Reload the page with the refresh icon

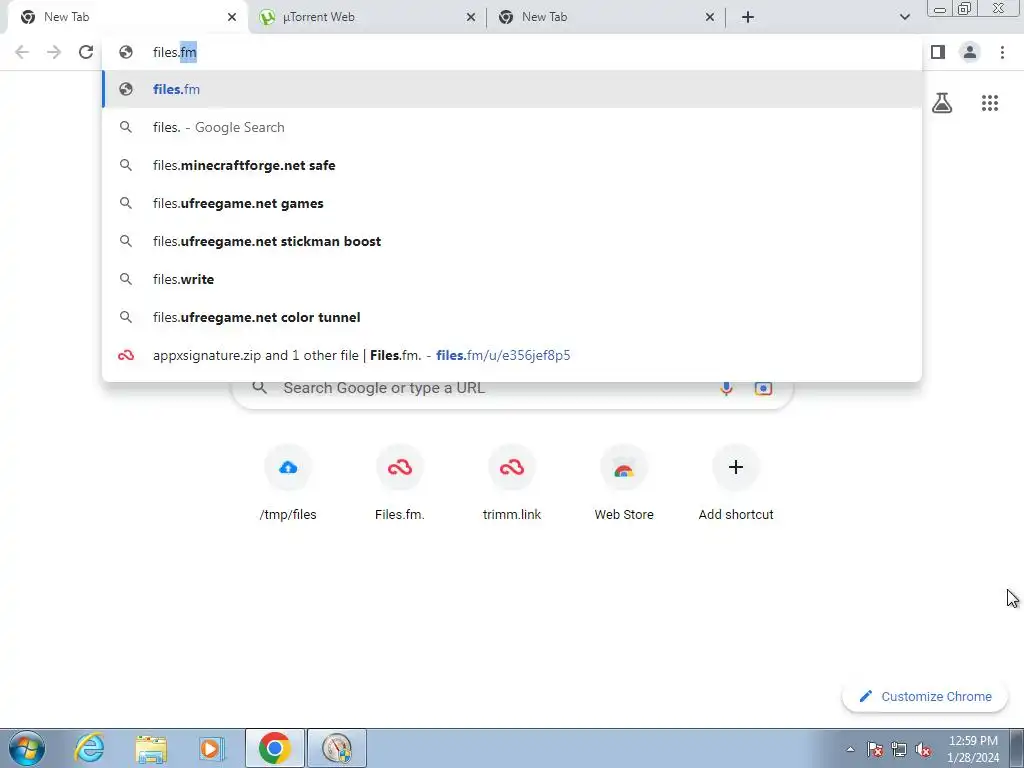pyautogui.click(x=86, y=52)
